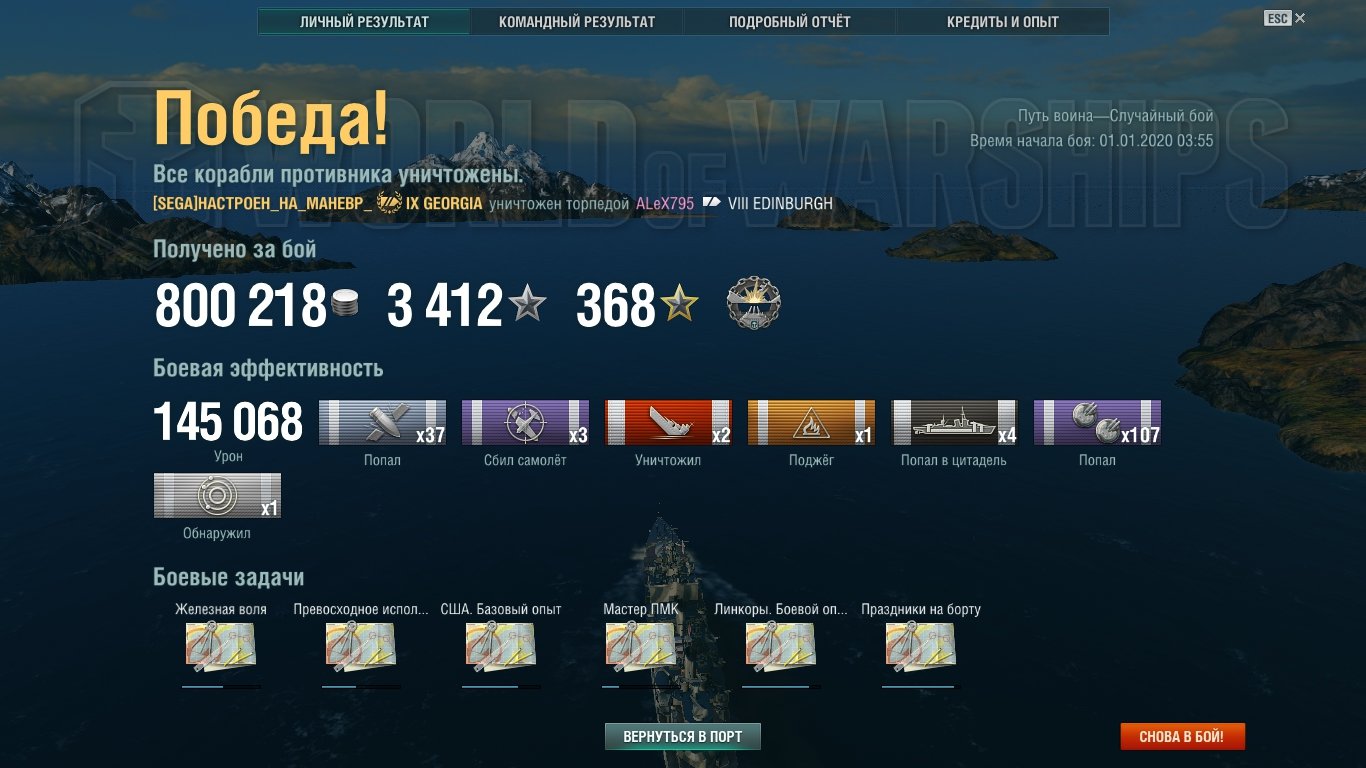Click the Вернуться в порт button

[x=683, y=737]
